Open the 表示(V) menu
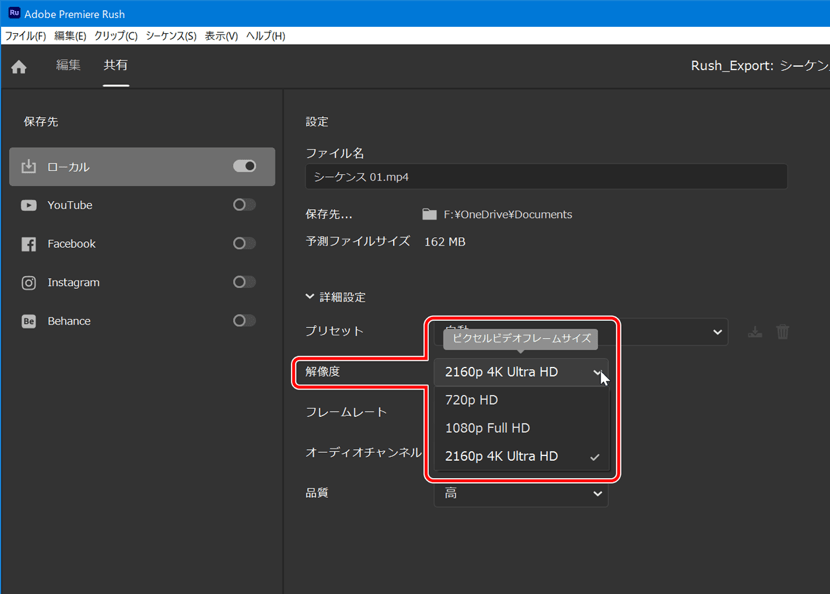Image resolution: width=830 pixels, height=594 pixels. 221,36
